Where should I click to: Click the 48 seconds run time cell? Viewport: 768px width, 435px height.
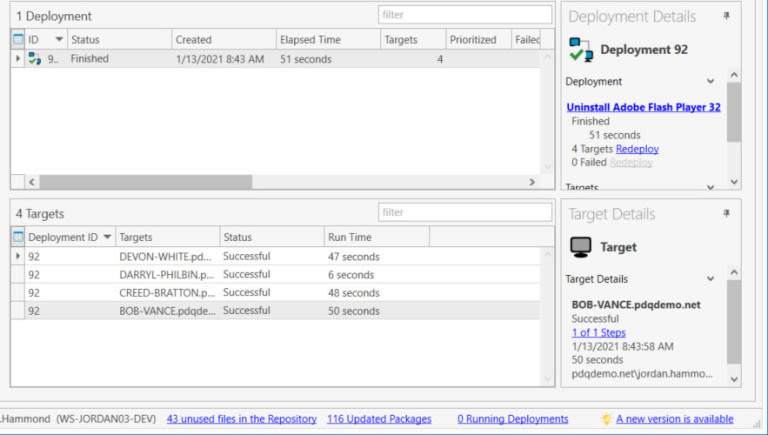coord(354,293)
